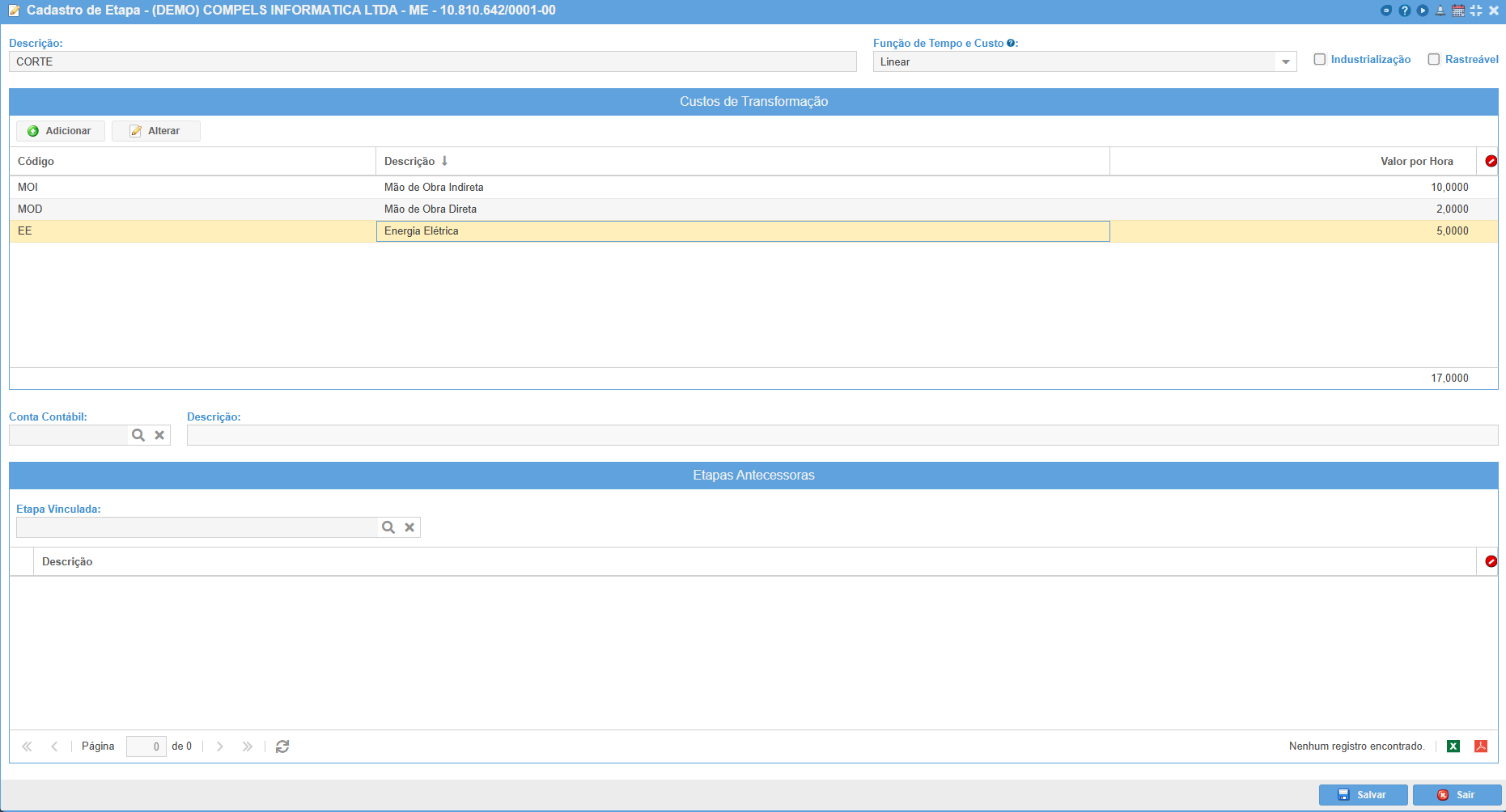Click the play video icon in title bar
The height and width of the screenshot is (812, 1506).
tap(1423, 11)
